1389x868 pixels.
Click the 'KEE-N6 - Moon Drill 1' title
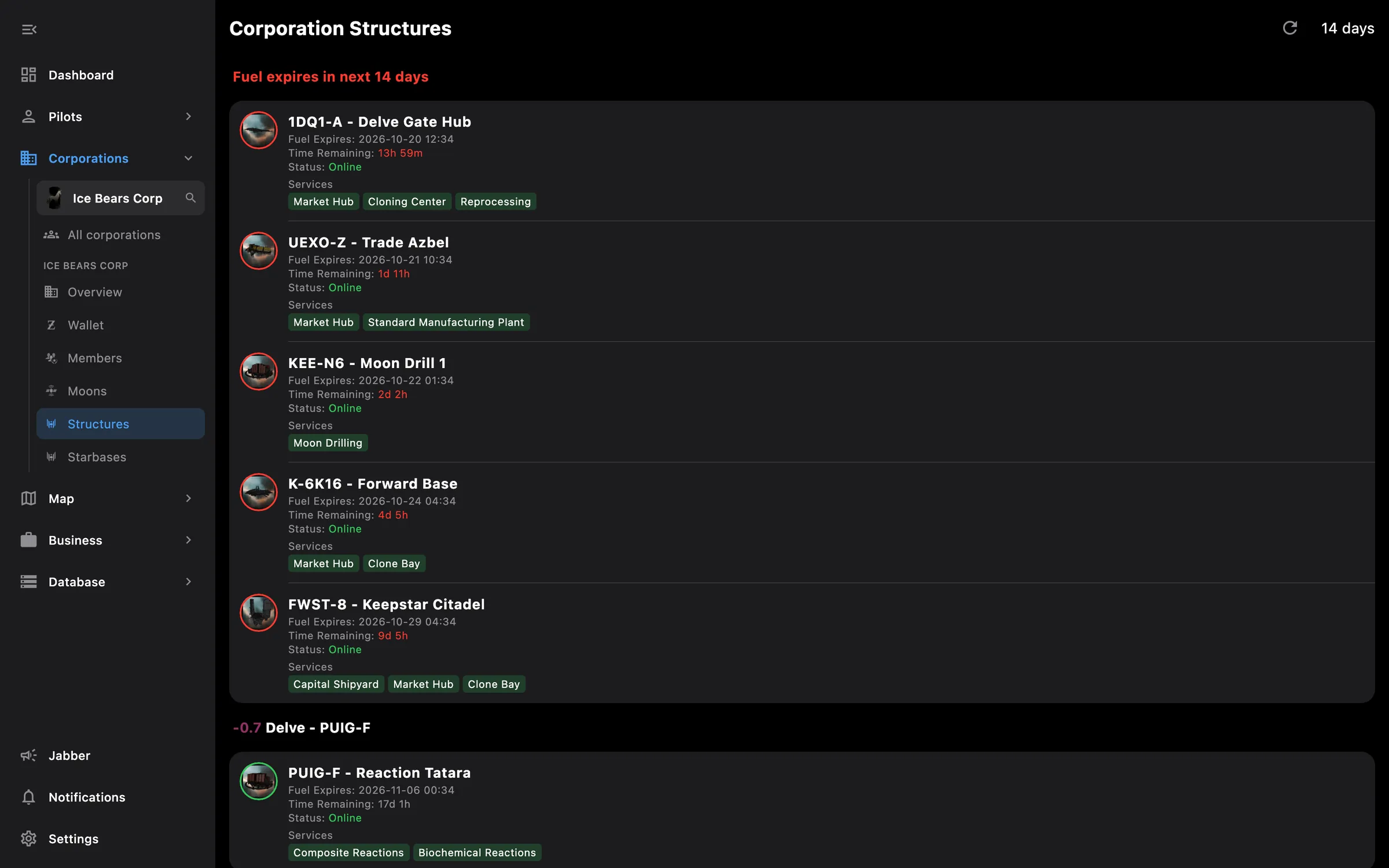pyautogui.click(x=367, y=363)
